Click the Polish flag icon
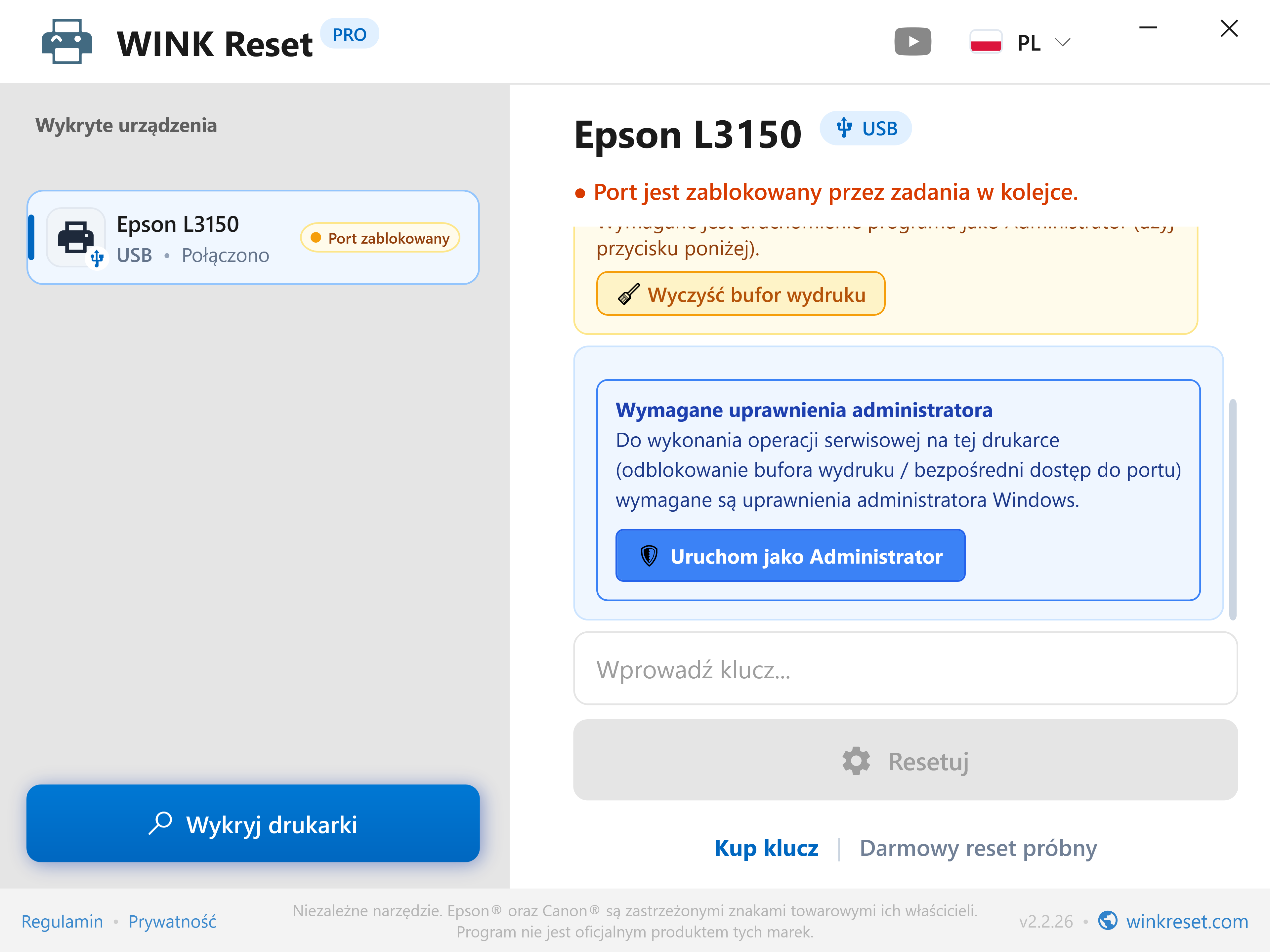 986,42
